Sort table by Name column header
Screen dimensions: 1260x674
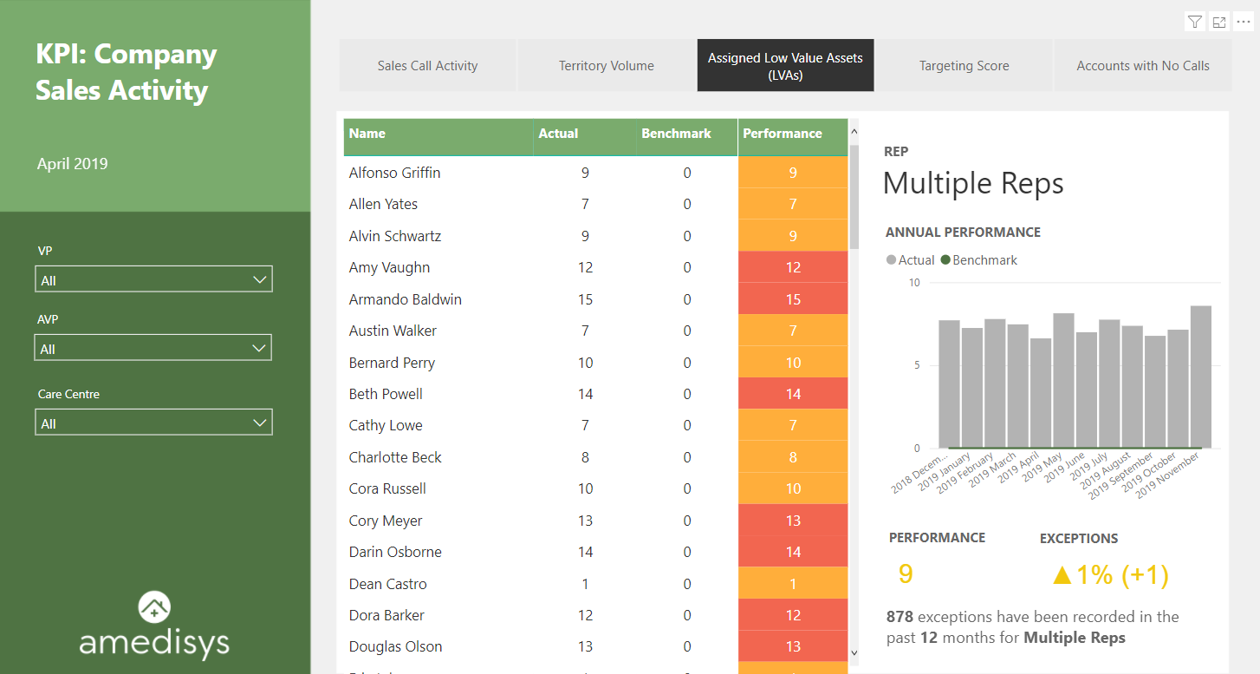tap(367, 134)
